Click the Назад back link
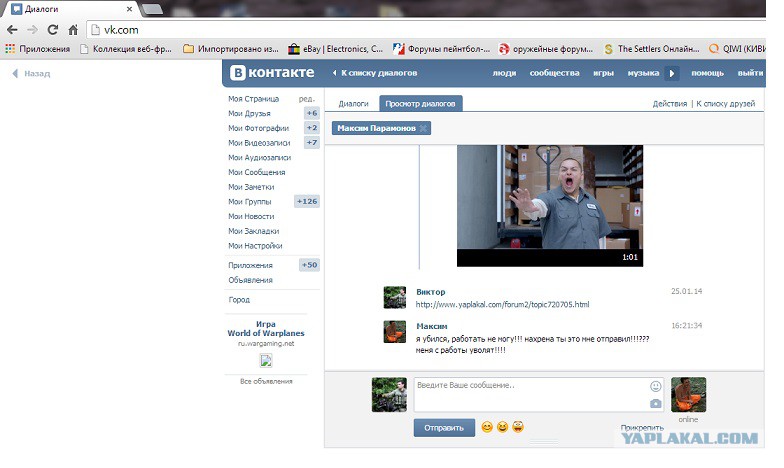 pyautogui.click(x=32, y=74)
